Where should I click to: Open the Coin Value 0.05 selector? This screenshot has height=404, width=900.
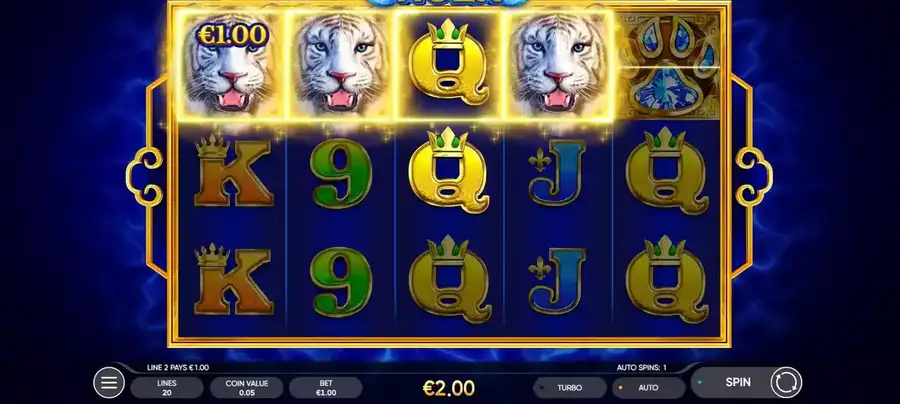pyautogui.click(x=246, y=388)
